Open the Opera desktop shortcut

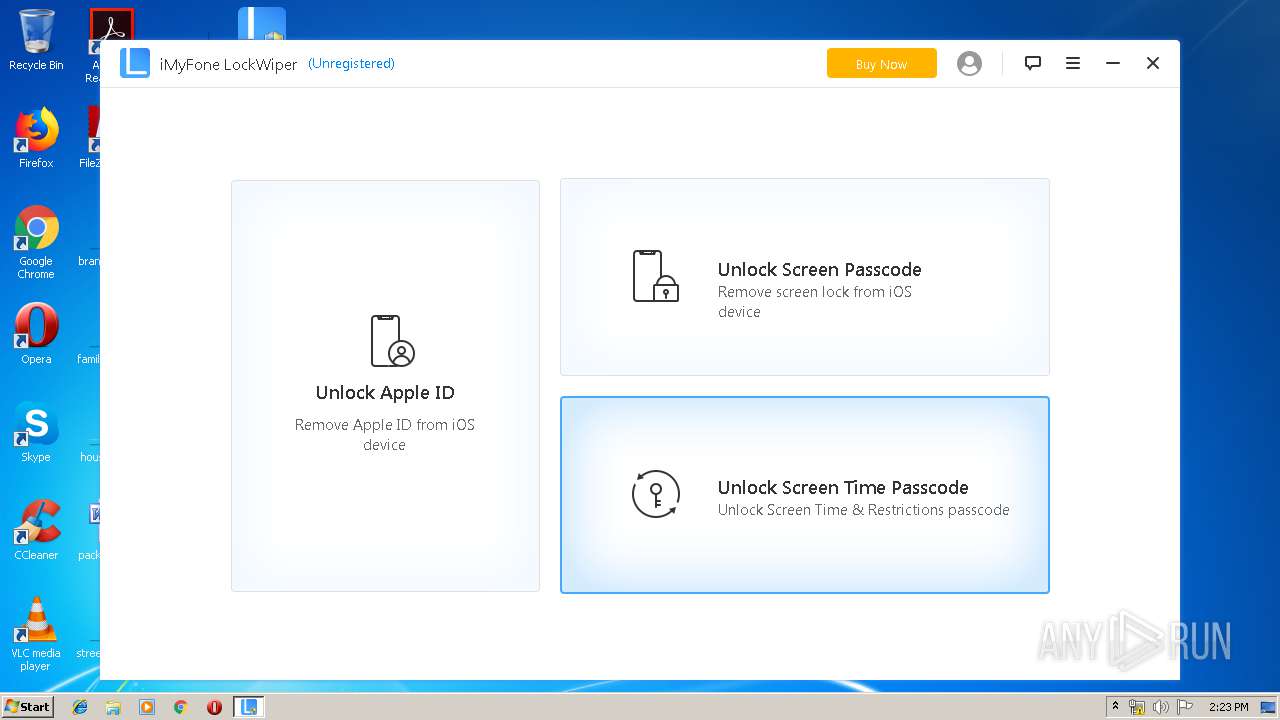[36, 334]
